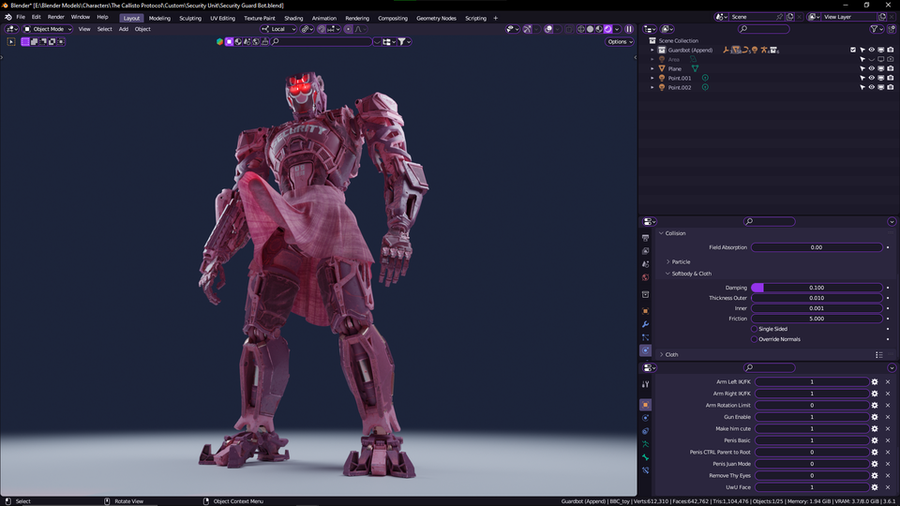The width and height of the screenshot is (900, 506).
Task: Expand Guardbot (Append) collection
Action: tap(652, 50)
